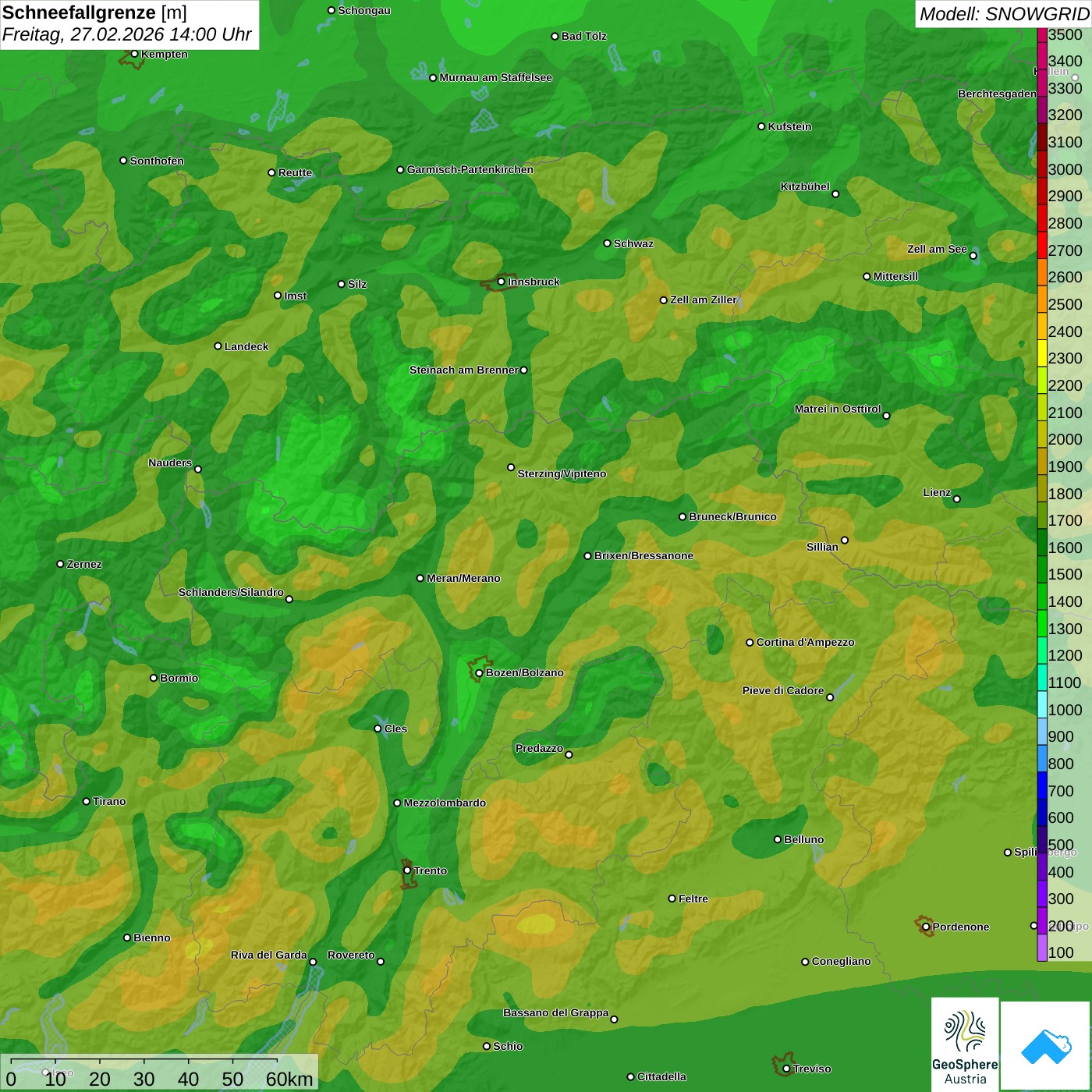
Task: Click the Garmisch-Partenkirchen label
Action: 470,169
